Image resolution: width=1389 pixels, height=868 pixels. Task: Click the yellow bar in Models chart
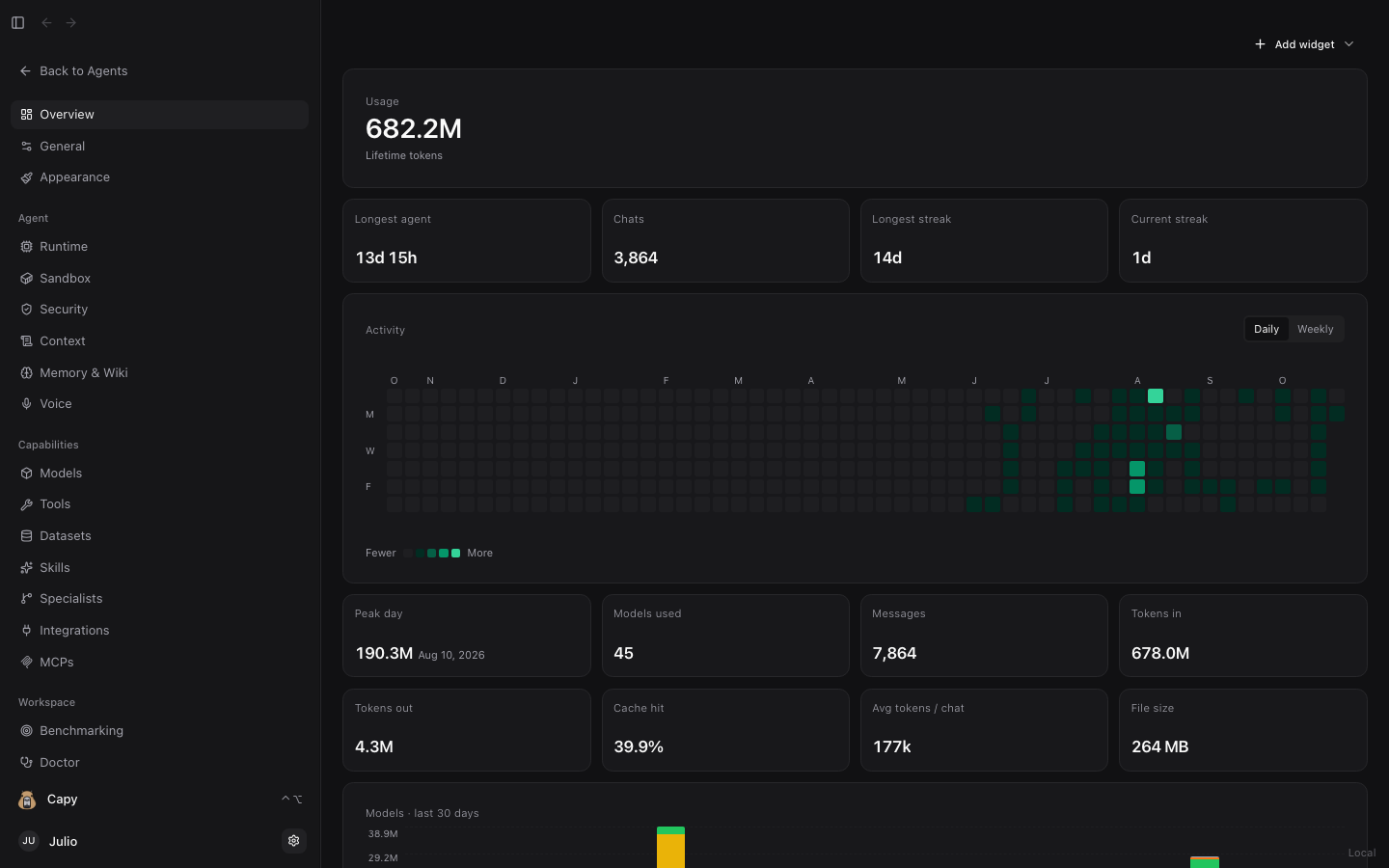tap(670, 851)
